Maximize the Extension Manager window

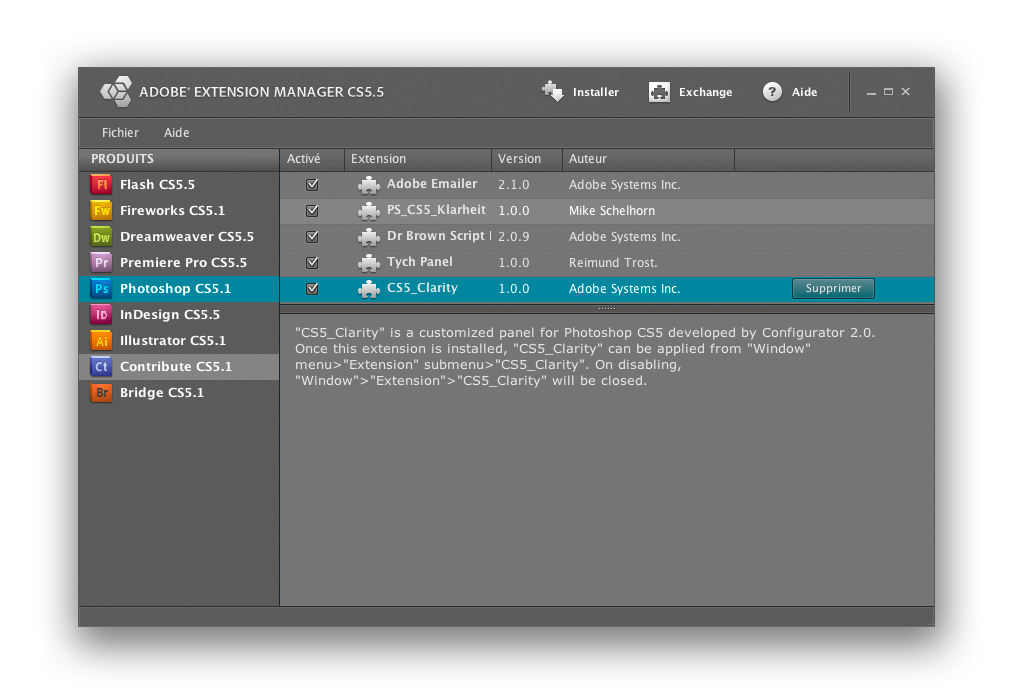tap(889, 92)
